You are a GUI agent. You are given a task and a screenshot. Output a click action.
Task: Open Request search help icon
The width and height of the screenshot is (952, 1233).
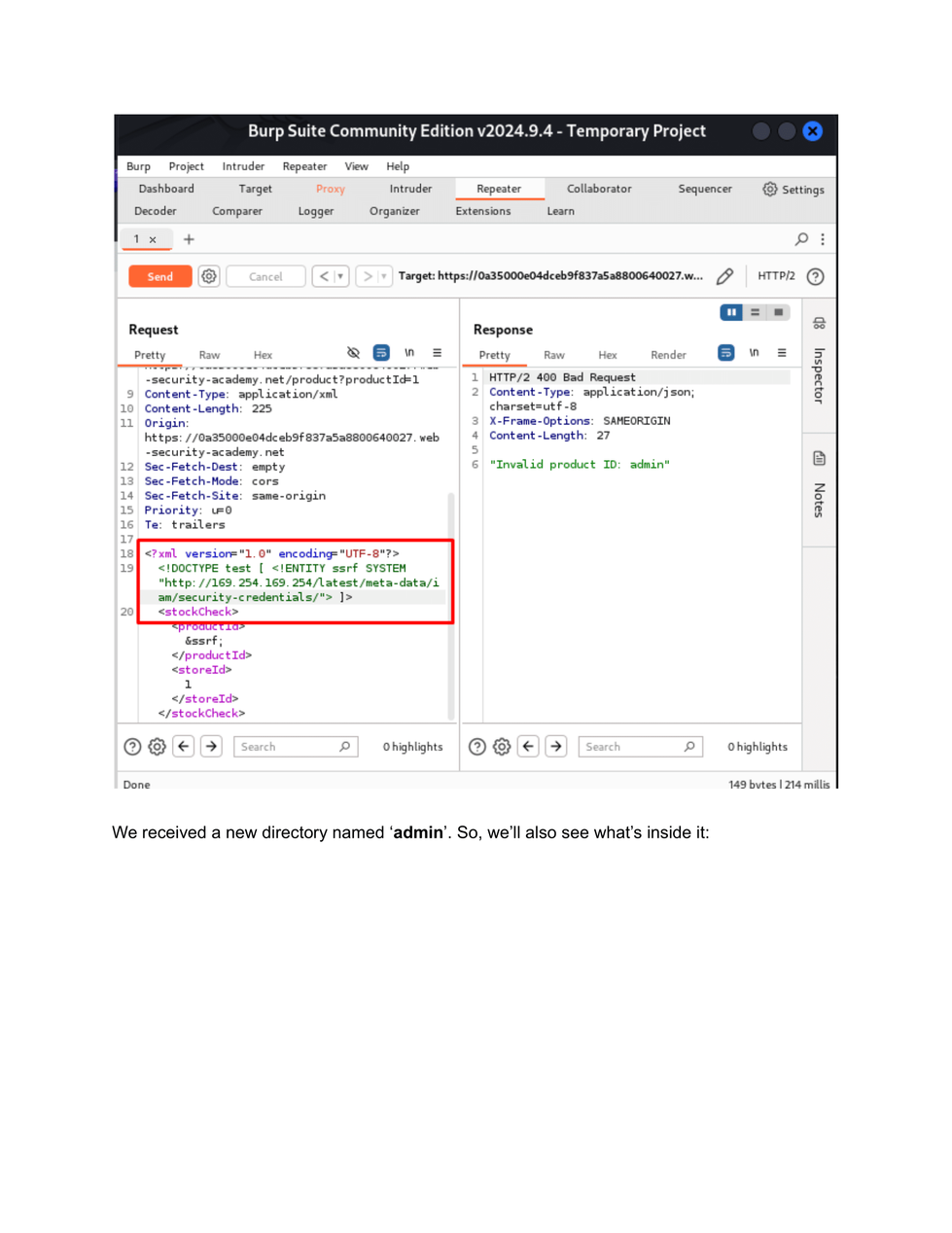133,747
